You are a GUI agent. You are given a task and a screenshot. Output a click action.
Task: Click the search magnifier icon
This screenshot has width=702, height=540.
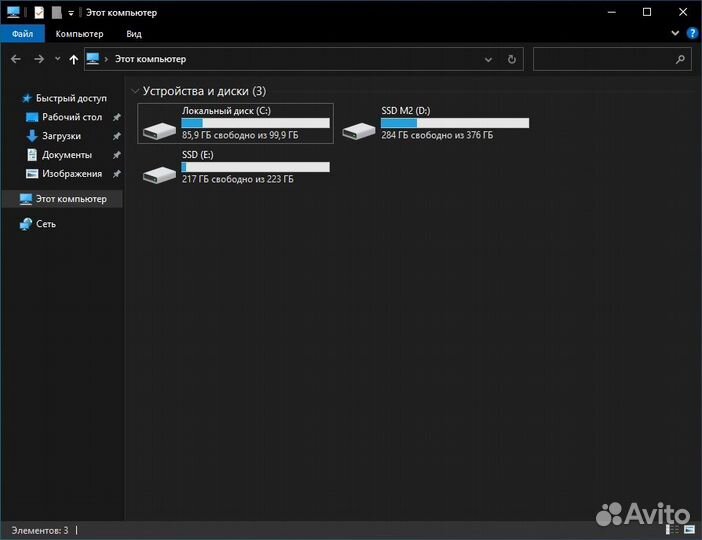681,59
